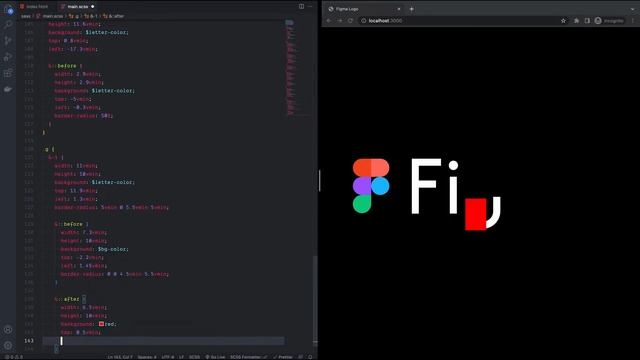Open the Manage gear menu in VS Code
Viewport: 640px width, 360px height.
pos(8,345)
